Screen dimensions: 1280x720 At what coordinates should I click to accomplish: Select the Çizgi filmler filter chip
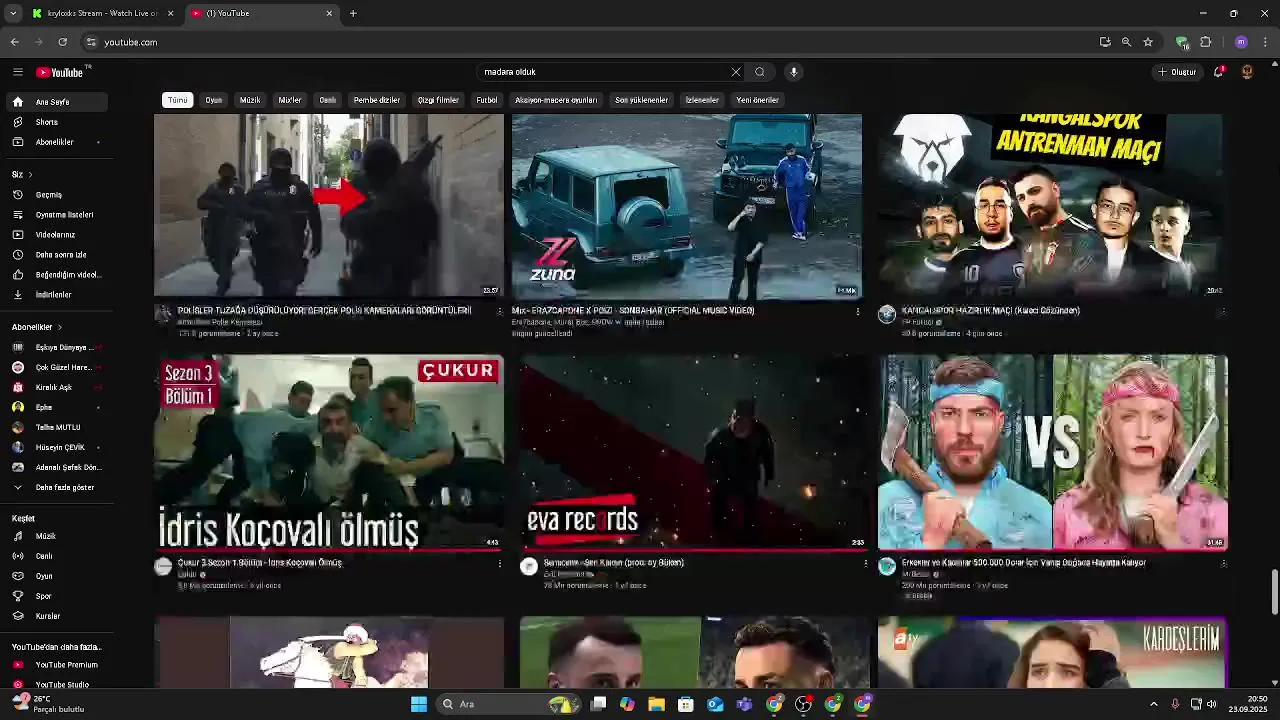click(x=438, y=100)
